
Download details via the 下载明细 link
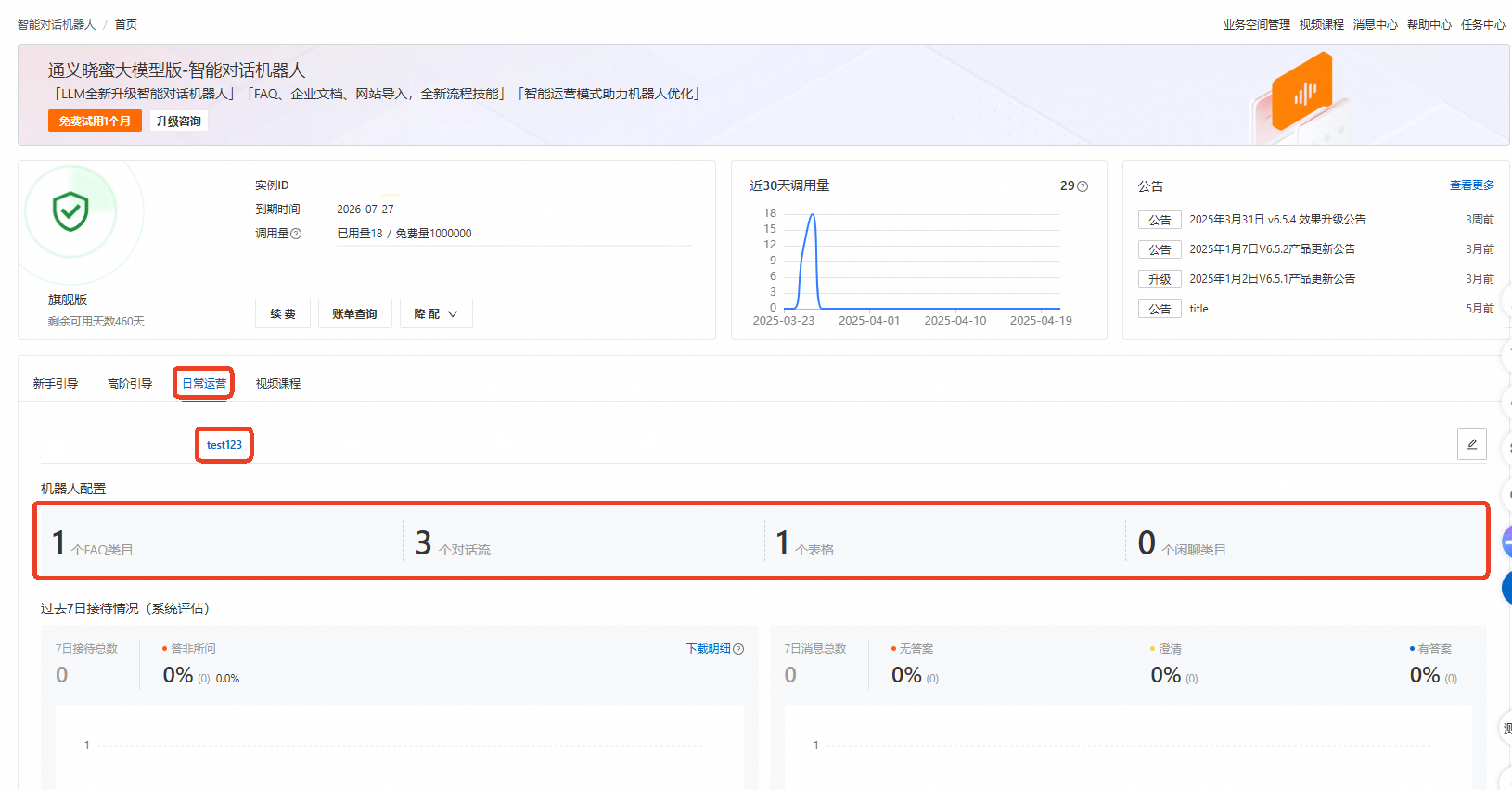(x=709, y=649)
